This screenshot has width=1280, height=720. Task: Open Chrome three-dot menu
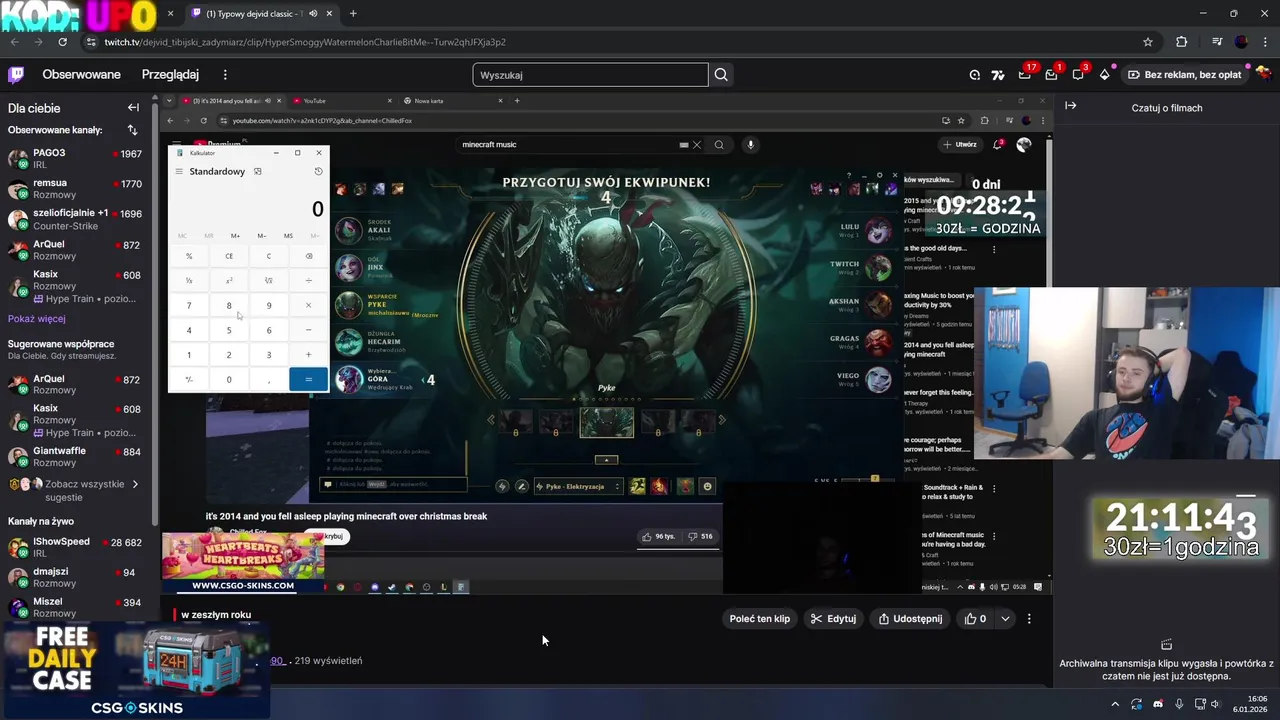coord(1266,42)
